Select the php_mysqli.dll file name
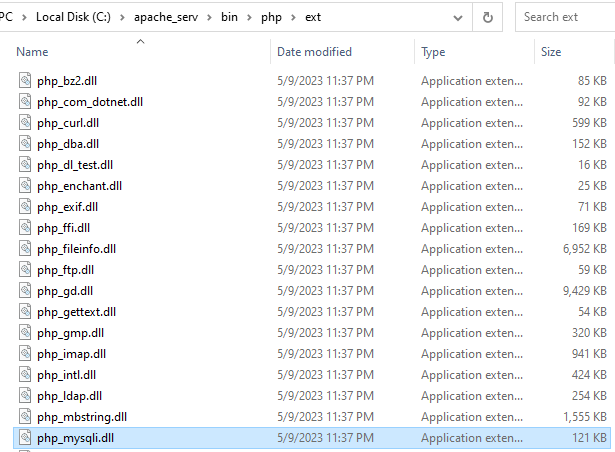615x452 pixels. (x=75, y=438)
